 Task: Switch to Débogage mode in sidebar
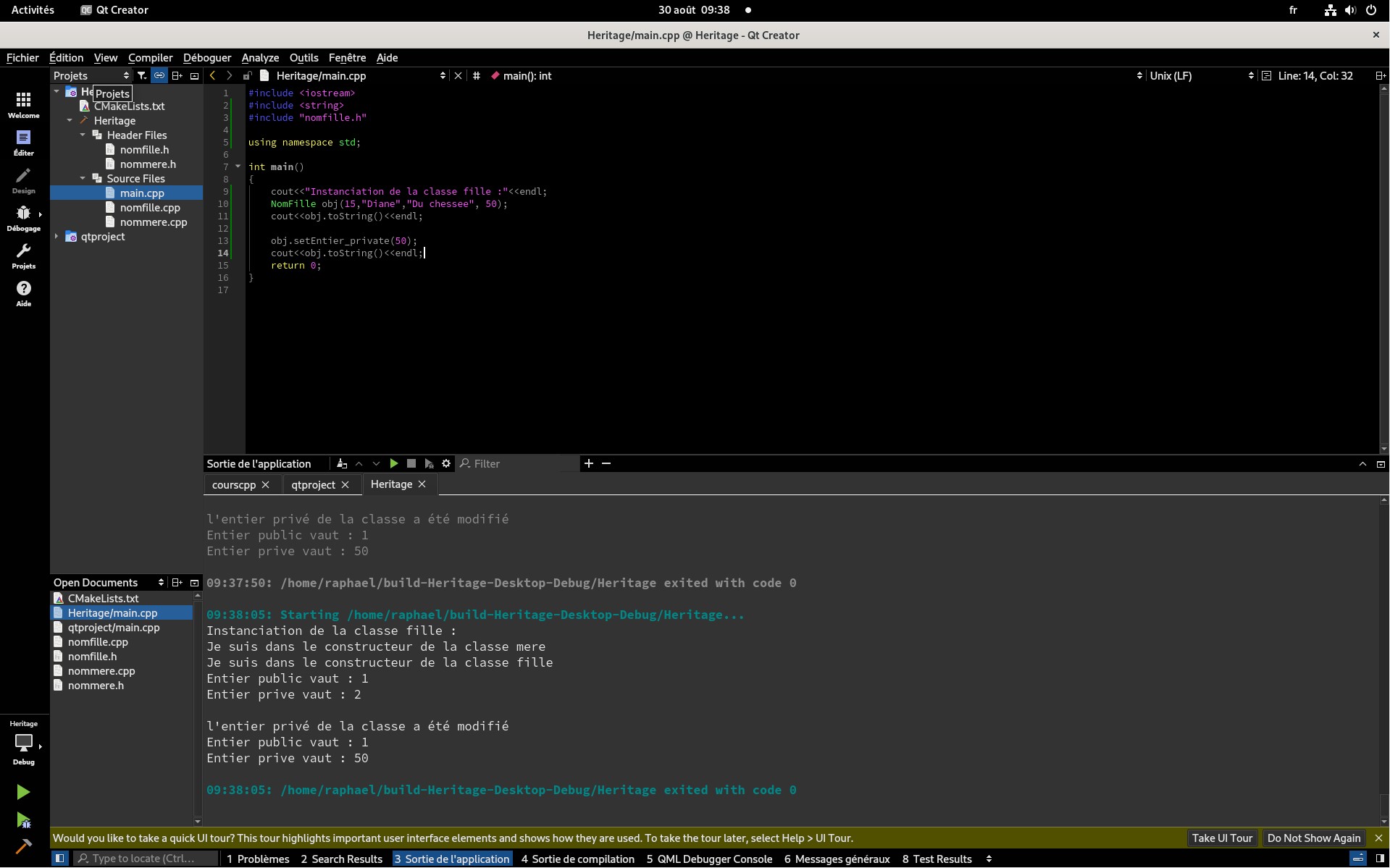(23, 218)
